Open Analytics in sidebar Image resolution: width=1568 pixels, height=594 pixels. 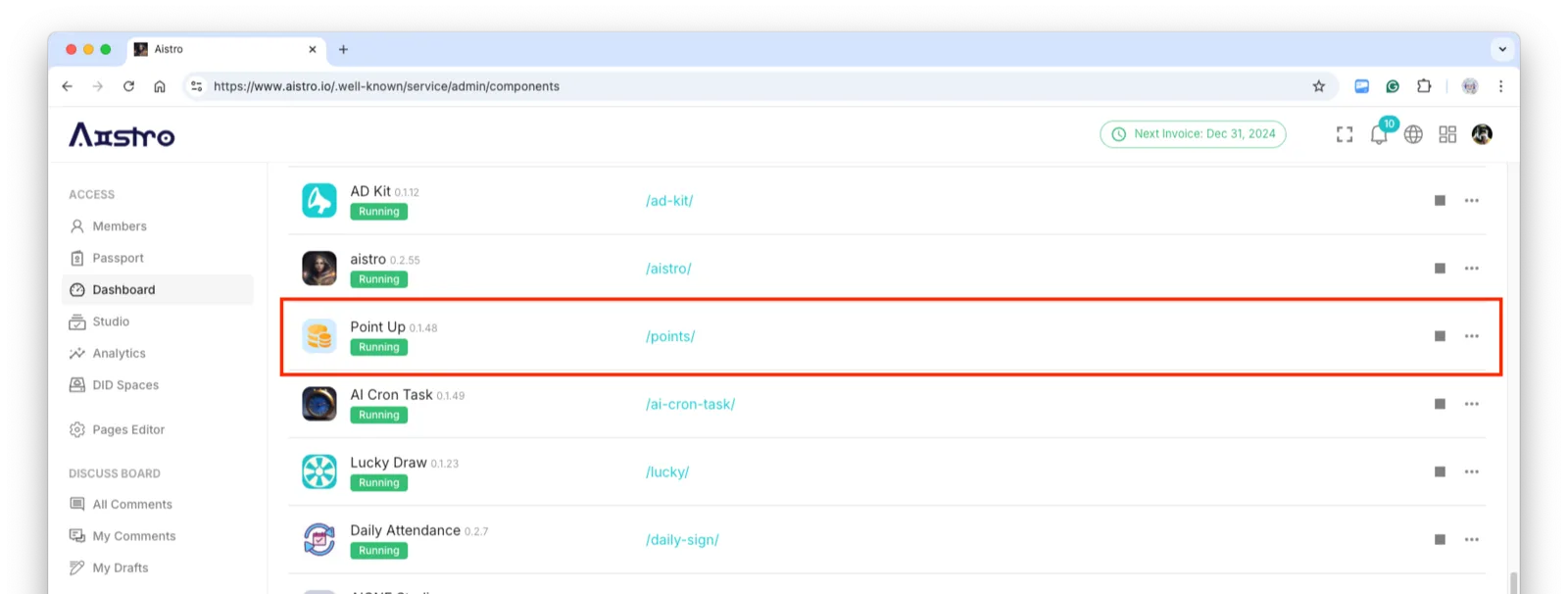(157, 354)
